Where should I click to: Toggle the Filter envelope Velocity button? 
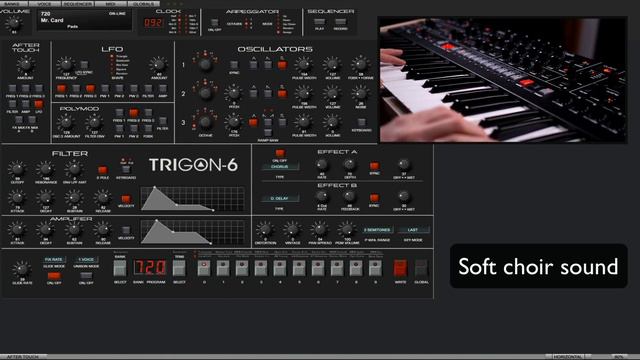pos(126,199)
